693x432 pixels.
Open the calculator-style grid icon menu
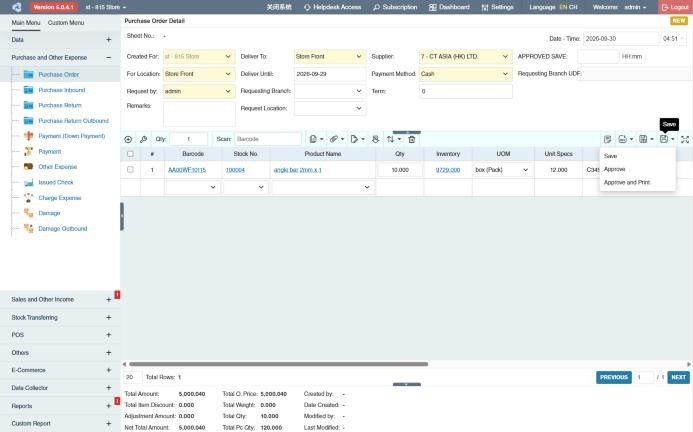click(x=646, y=139)
